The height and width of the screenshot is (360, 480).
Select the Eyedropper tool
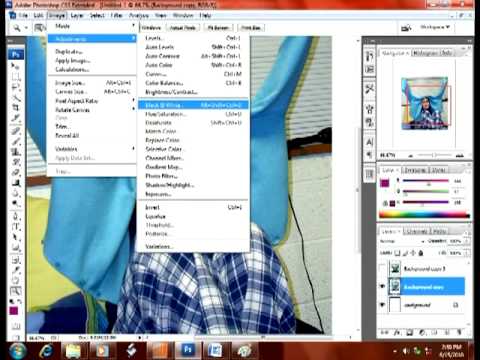(x=15, y=270)
